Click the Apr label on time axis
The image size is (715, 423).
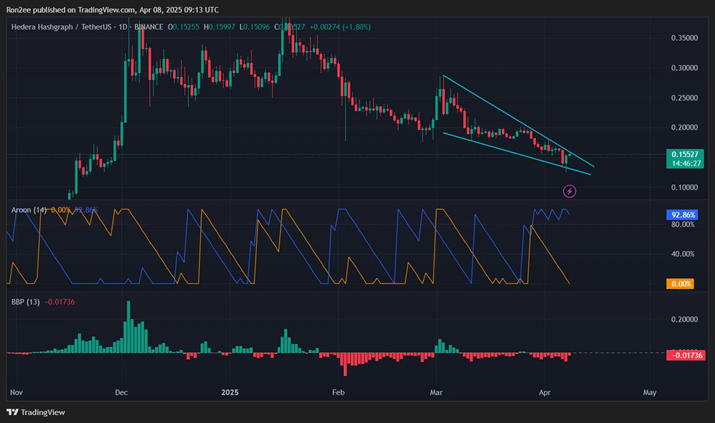pyautogui.click(x=542, y=394)
